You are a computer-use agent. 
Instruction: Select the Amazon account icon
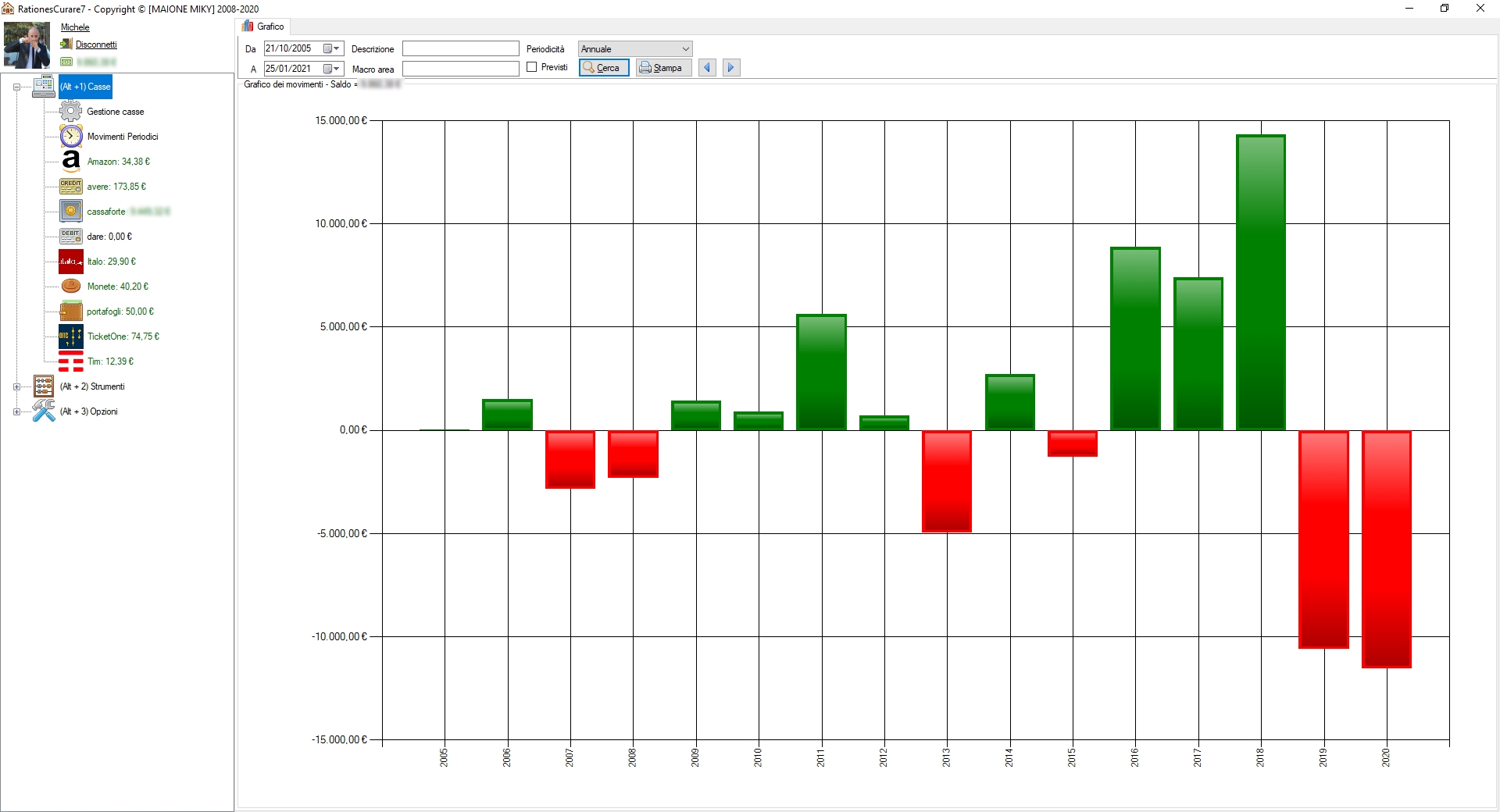pos(70,161)
